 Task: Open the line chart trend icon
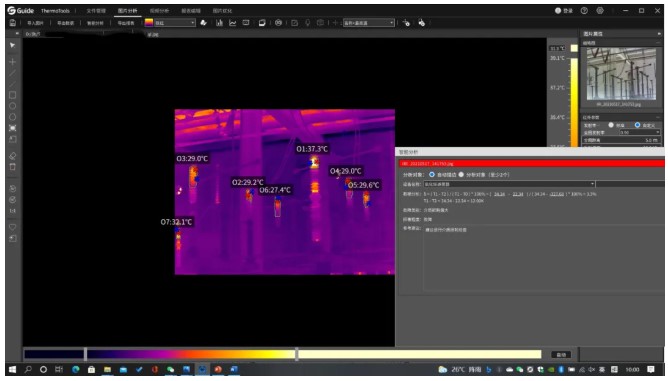pyautogui.click(x=233, y=23)
